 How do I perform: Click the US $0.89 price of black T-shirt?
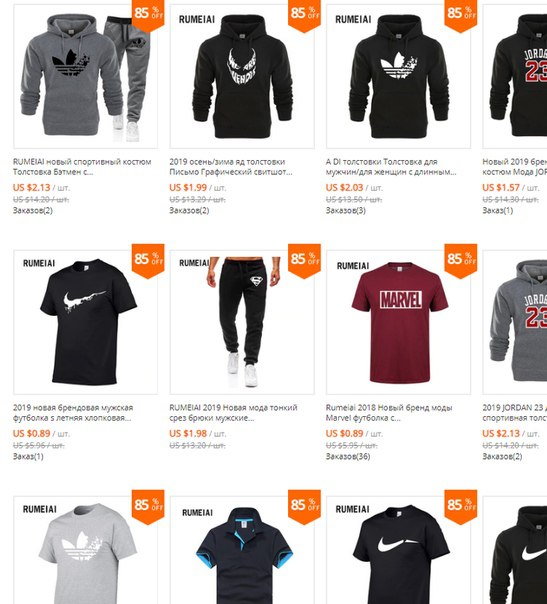point(32,433)
